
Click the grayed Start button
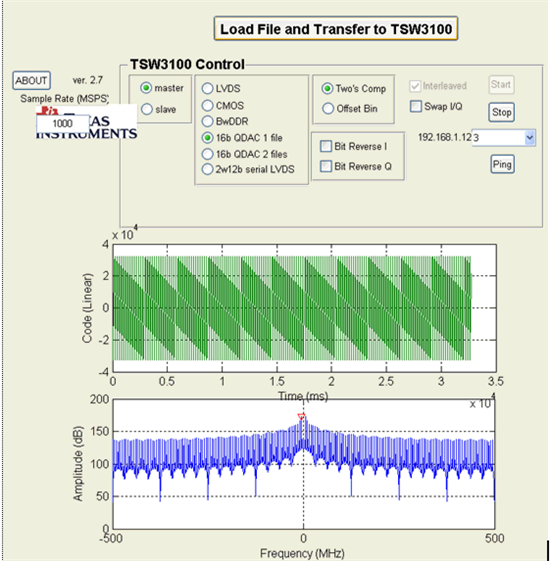(x=501, y=85)
